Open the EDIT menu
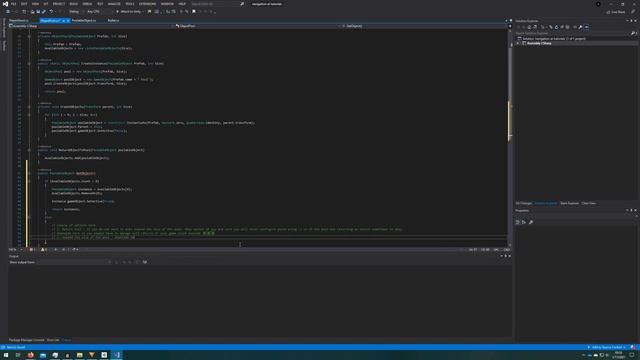 (x=24, y=4)
